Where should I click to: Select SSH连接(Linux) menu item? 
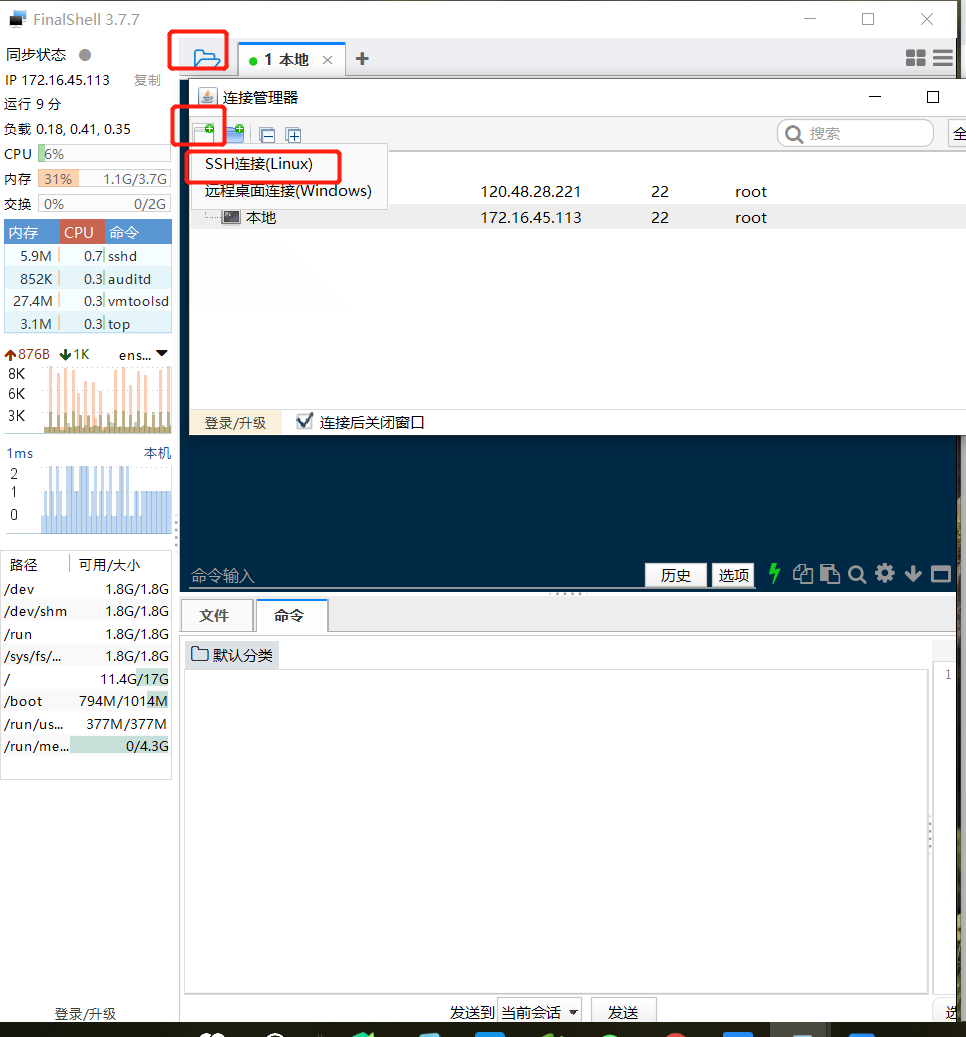tap(259, 164)
